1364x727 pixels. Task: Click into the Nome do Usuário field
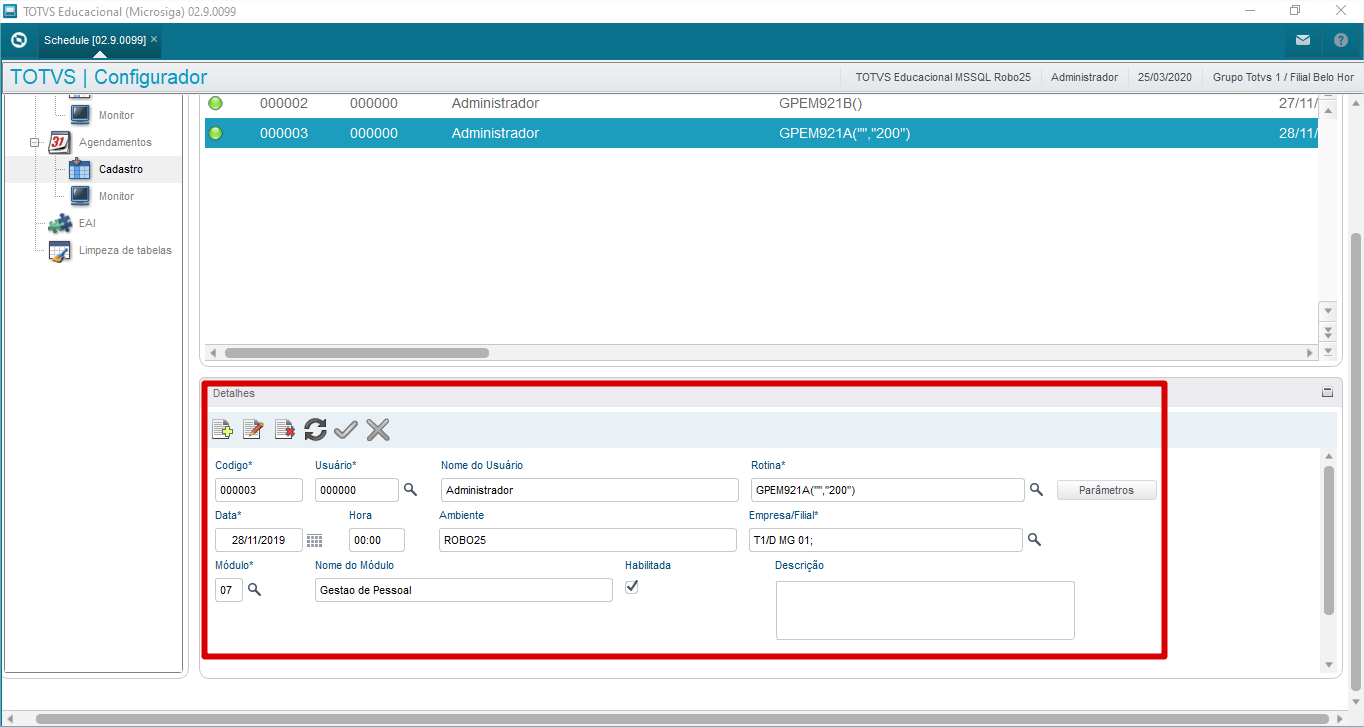click(589, 490)
